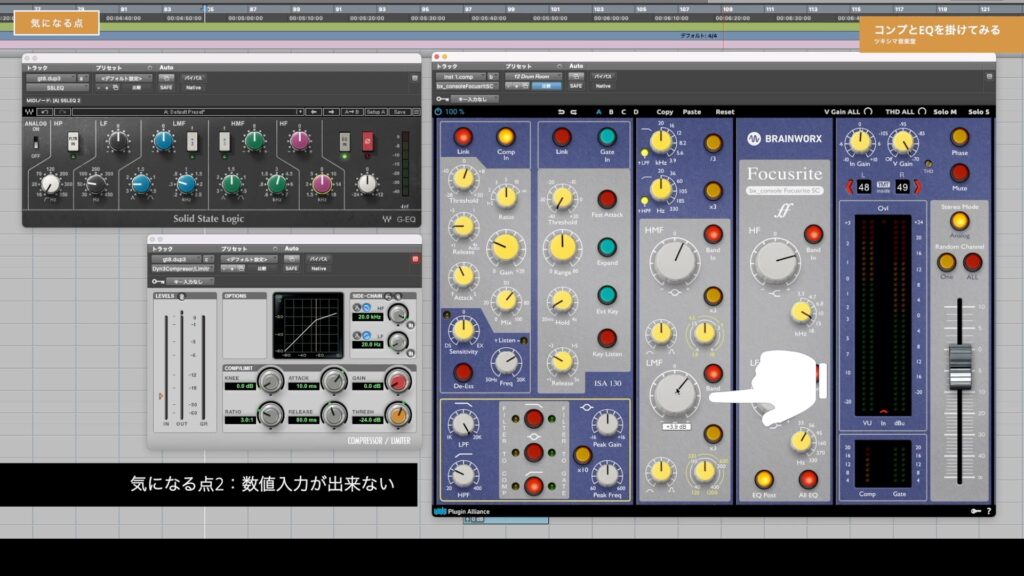Toggle Comp In button on Focusrite plugin

(505, 137)
